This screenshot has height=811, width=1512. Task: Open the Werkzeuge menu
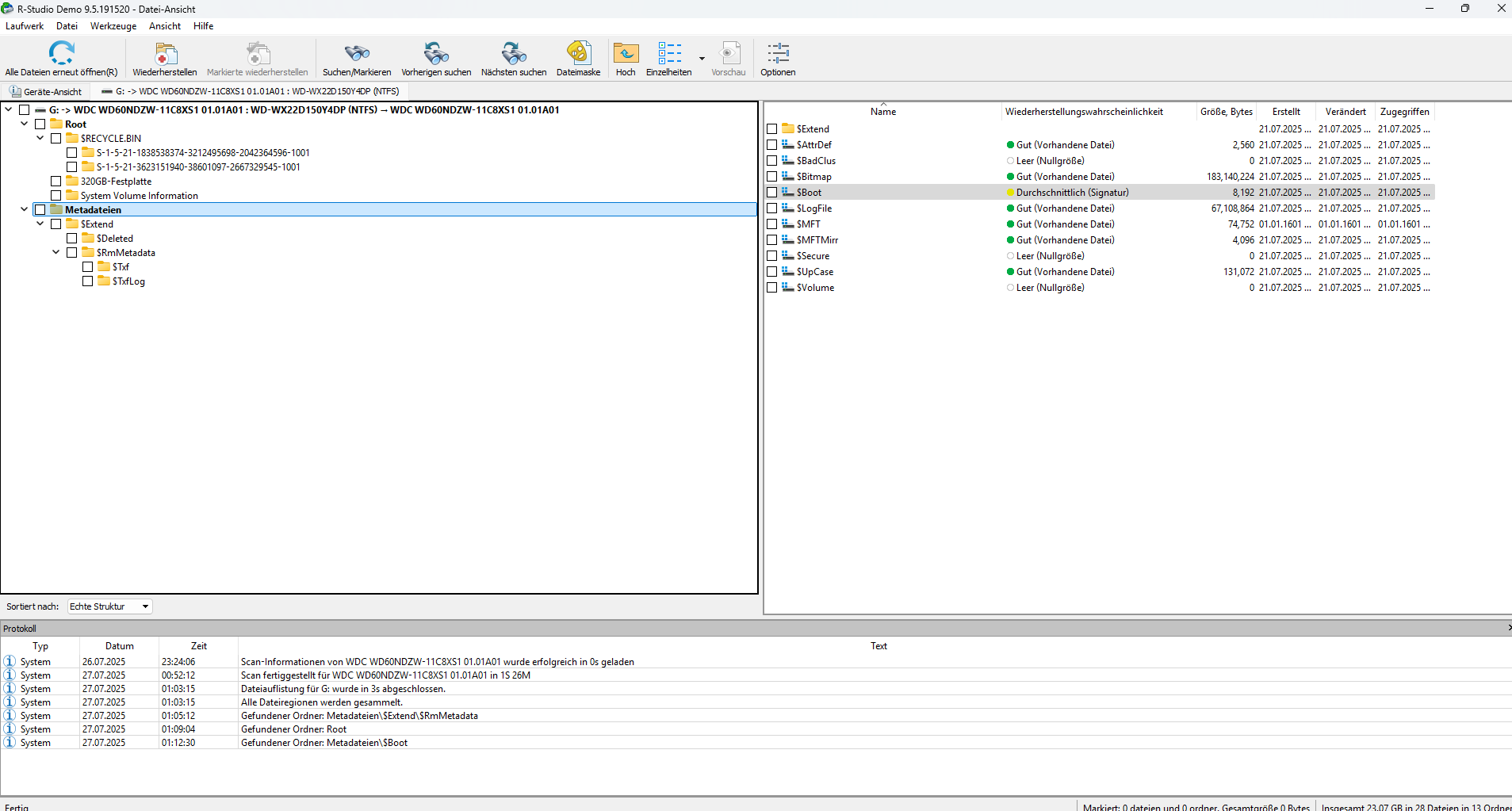[113, 26]
